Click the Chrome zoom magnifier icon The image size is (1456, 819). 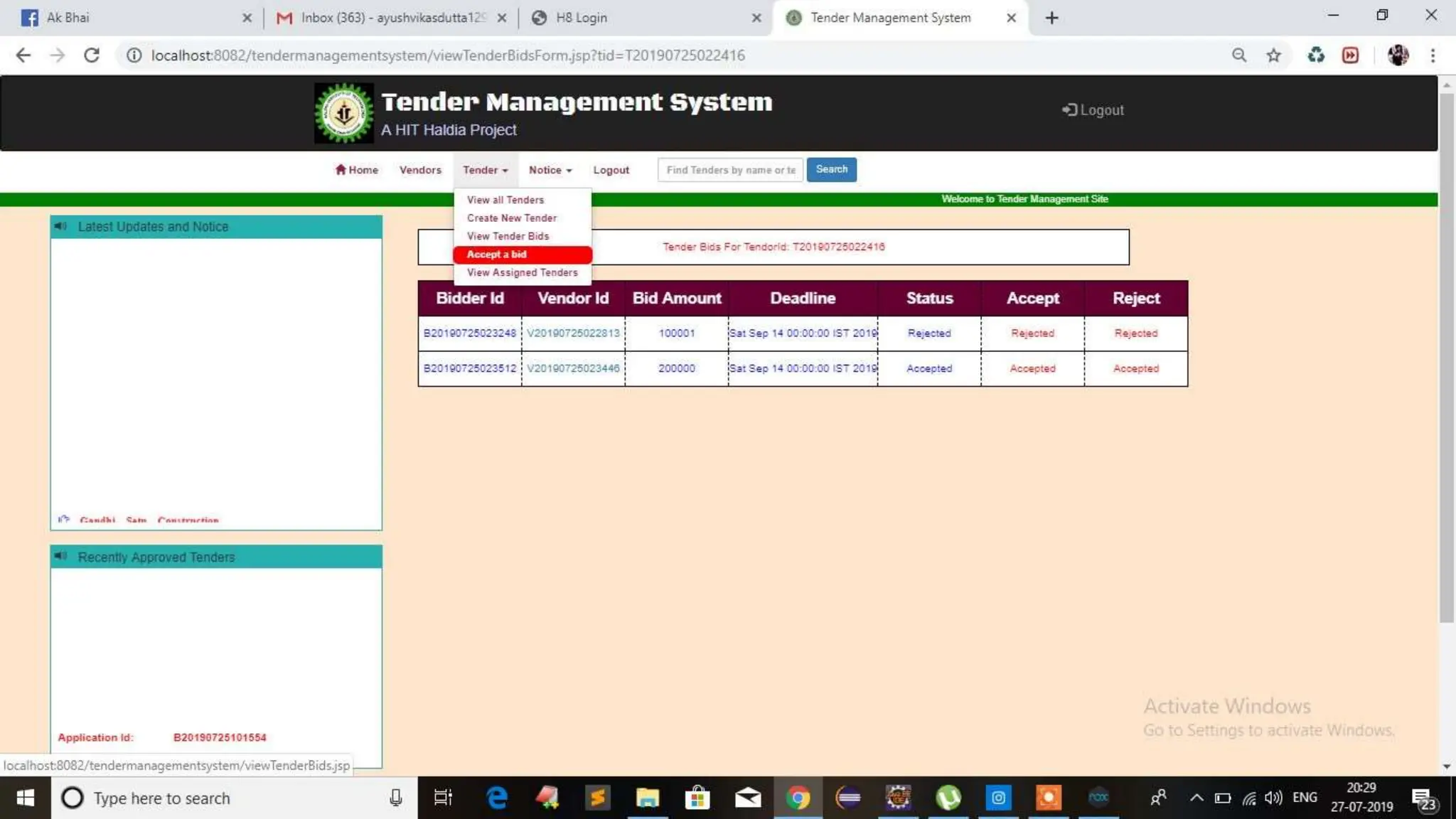[x=1238, y=55]
